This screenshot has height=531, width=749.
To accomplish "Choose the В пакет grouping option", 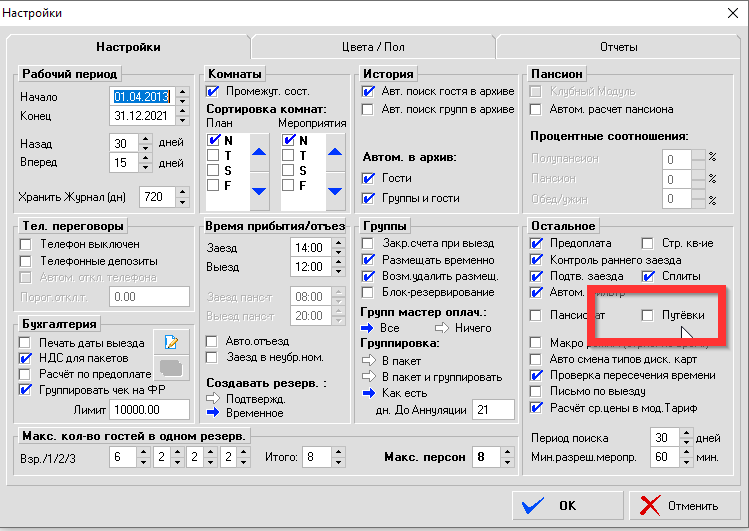I will (369, 360).
